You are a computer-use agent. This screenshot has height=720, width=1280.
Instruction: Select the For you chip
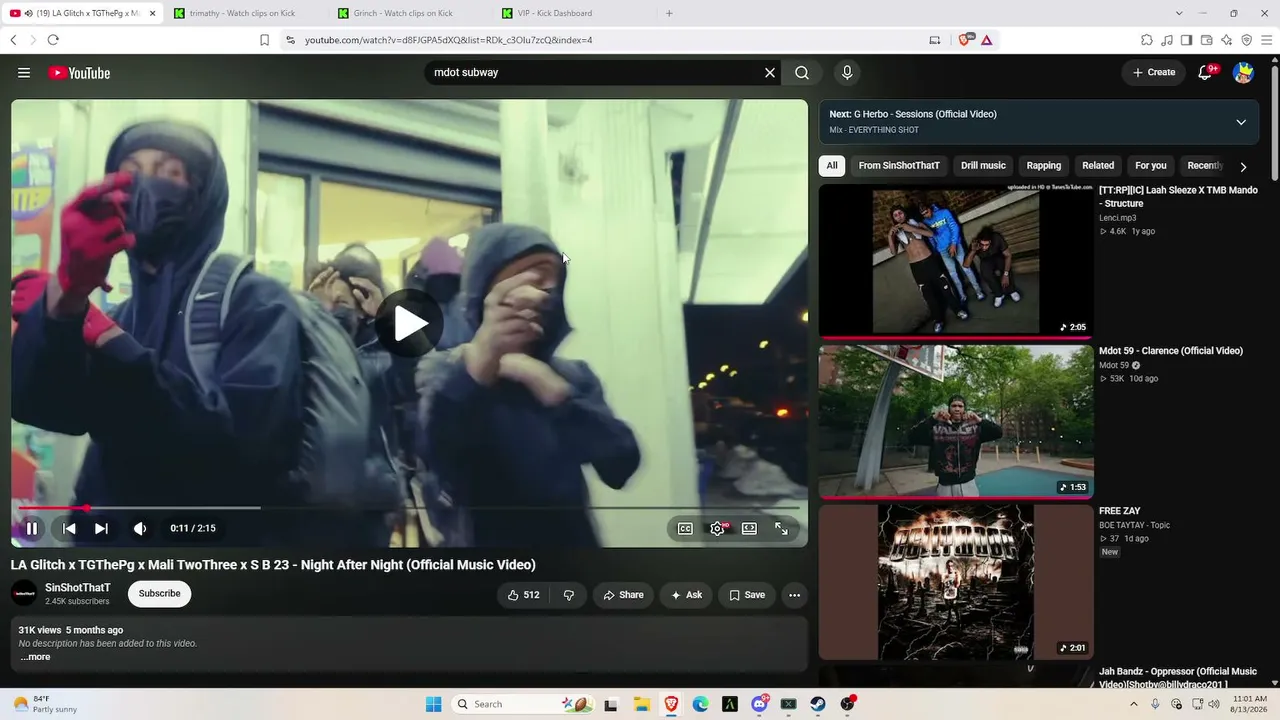pos(1151,166)
